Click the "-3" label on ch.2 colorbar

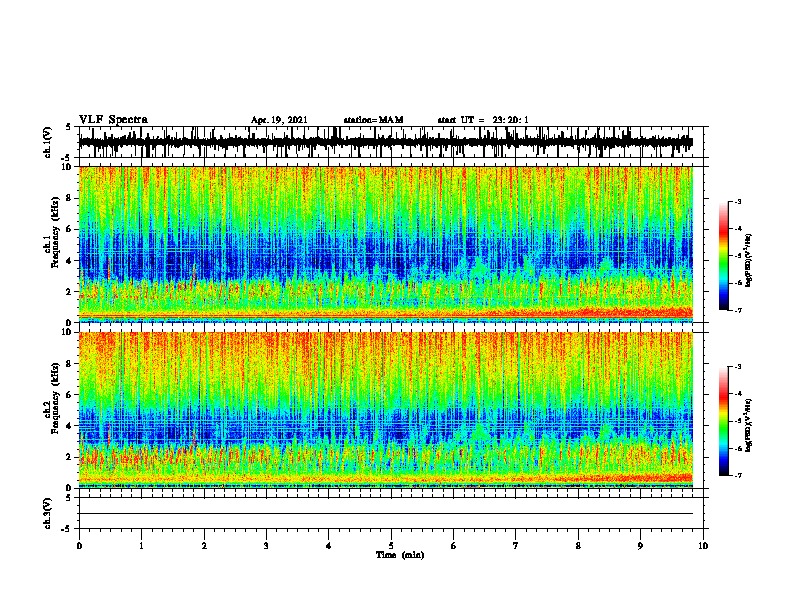737,367
